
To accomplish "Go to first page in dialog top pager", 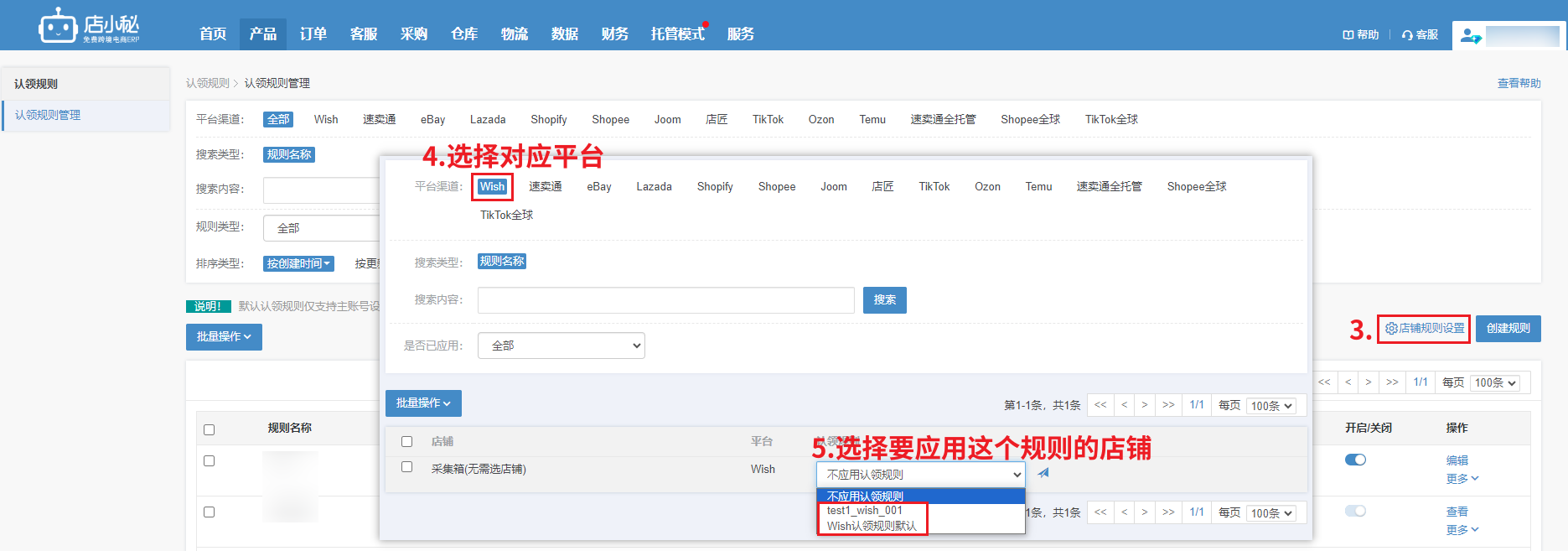I will 1100,405.
